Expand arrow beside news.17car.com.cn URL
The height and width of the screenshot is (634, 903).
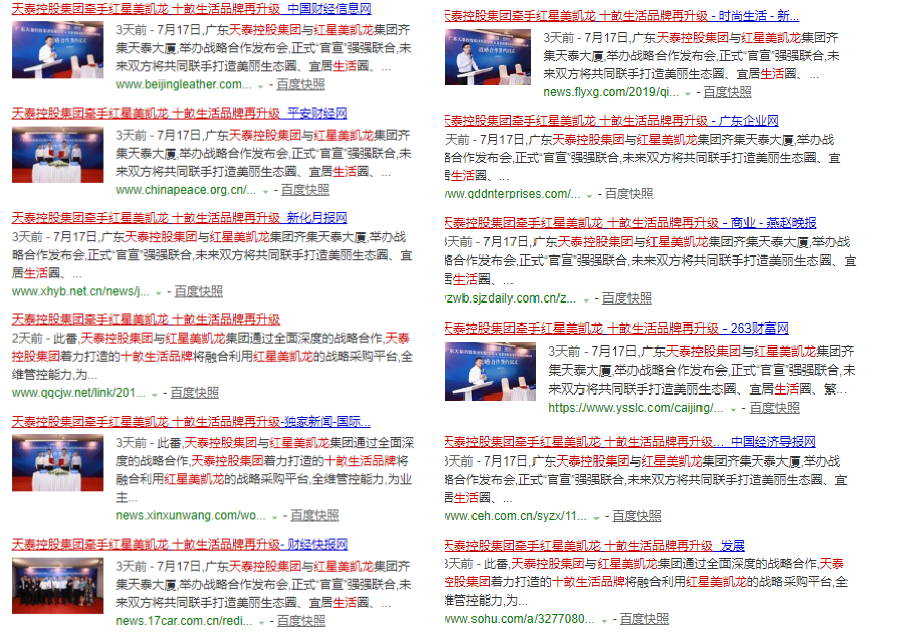(x=261, y=622)
